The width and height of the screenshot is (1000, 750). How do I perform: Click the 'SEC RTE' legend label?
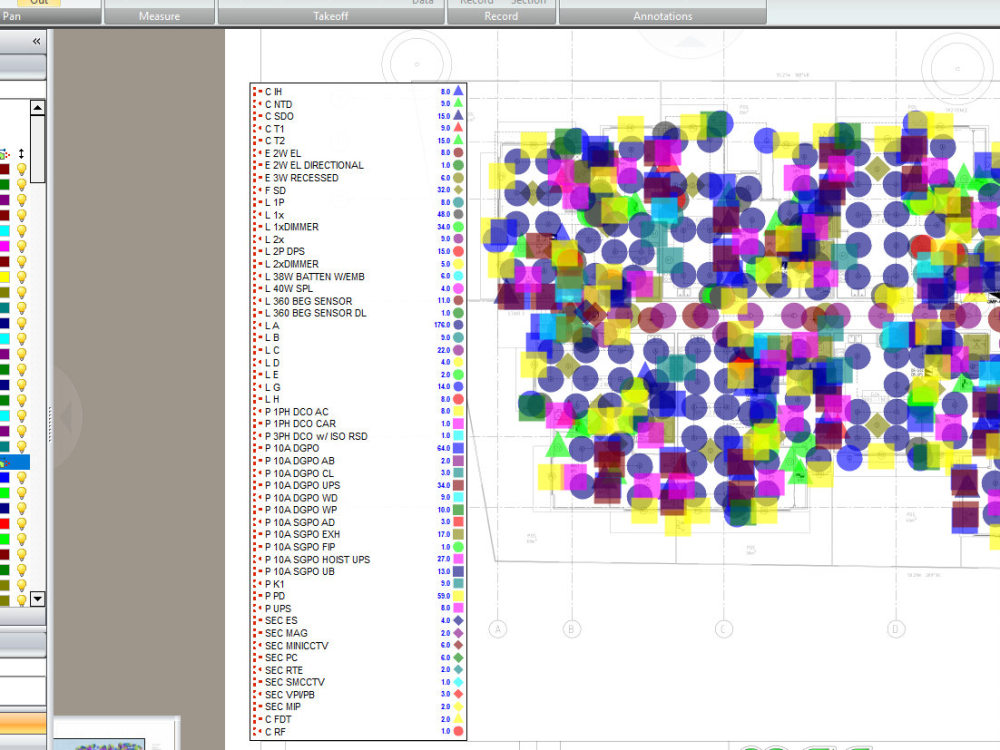coord(284,670)
